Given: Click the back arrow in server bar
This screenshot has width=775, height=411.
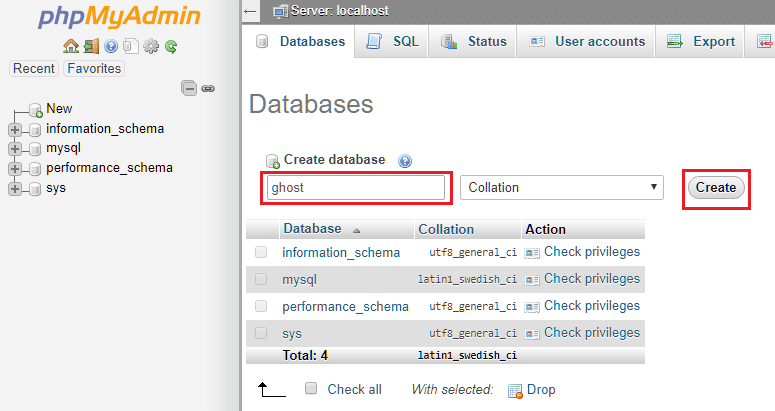Looking at the screenshot, I should point(250,11).
